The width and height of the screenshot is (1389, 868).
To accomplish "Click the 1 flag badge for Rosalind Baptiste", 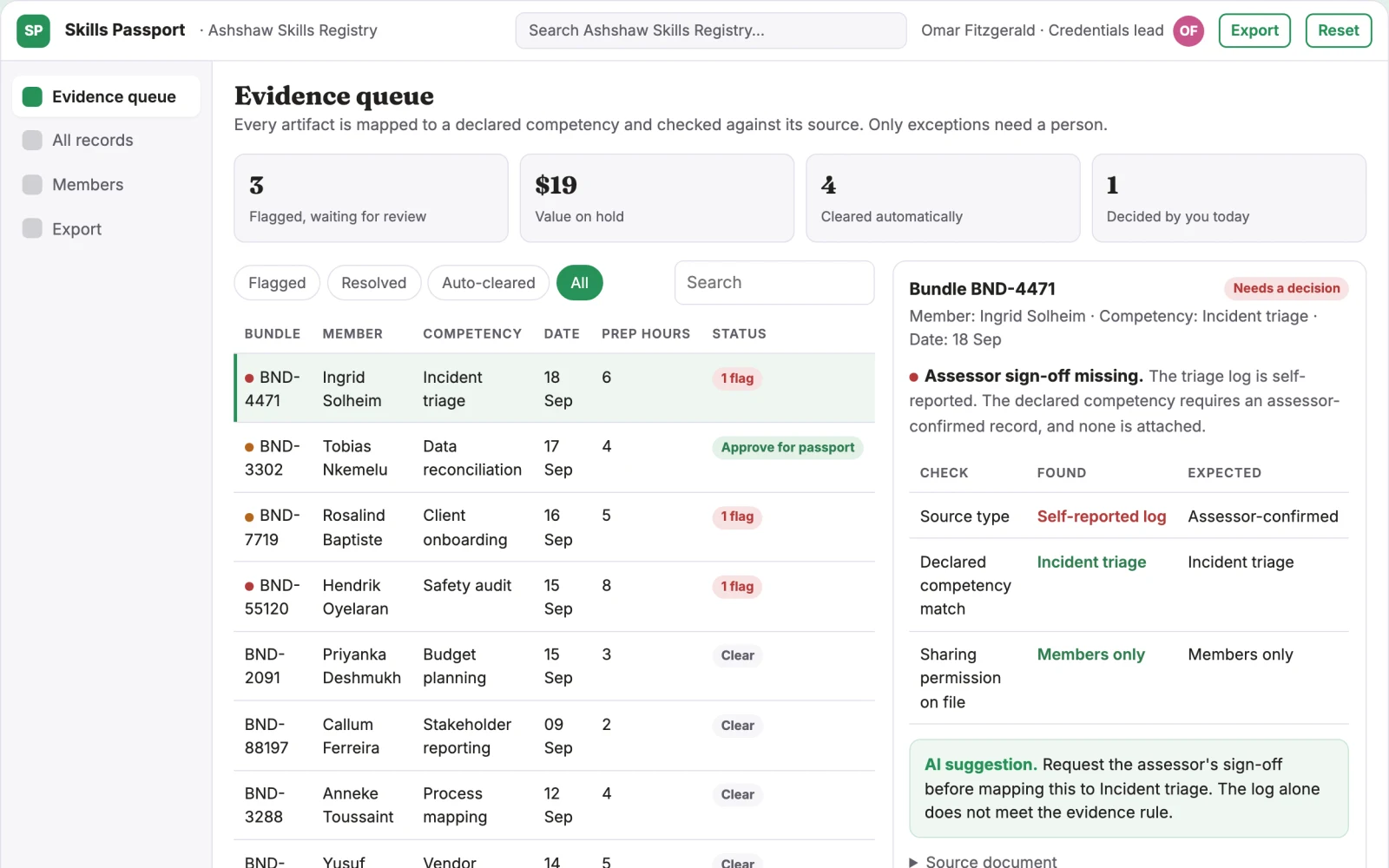I will (737, 516).
